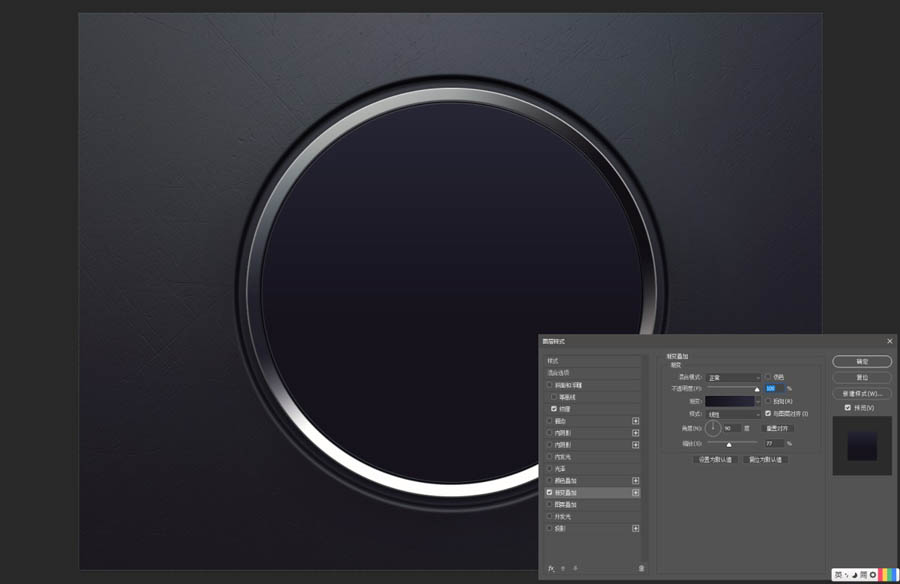Click the 缩放 scale slider handle
This screenshot has width=900, height=584.
tap(729, 443)
